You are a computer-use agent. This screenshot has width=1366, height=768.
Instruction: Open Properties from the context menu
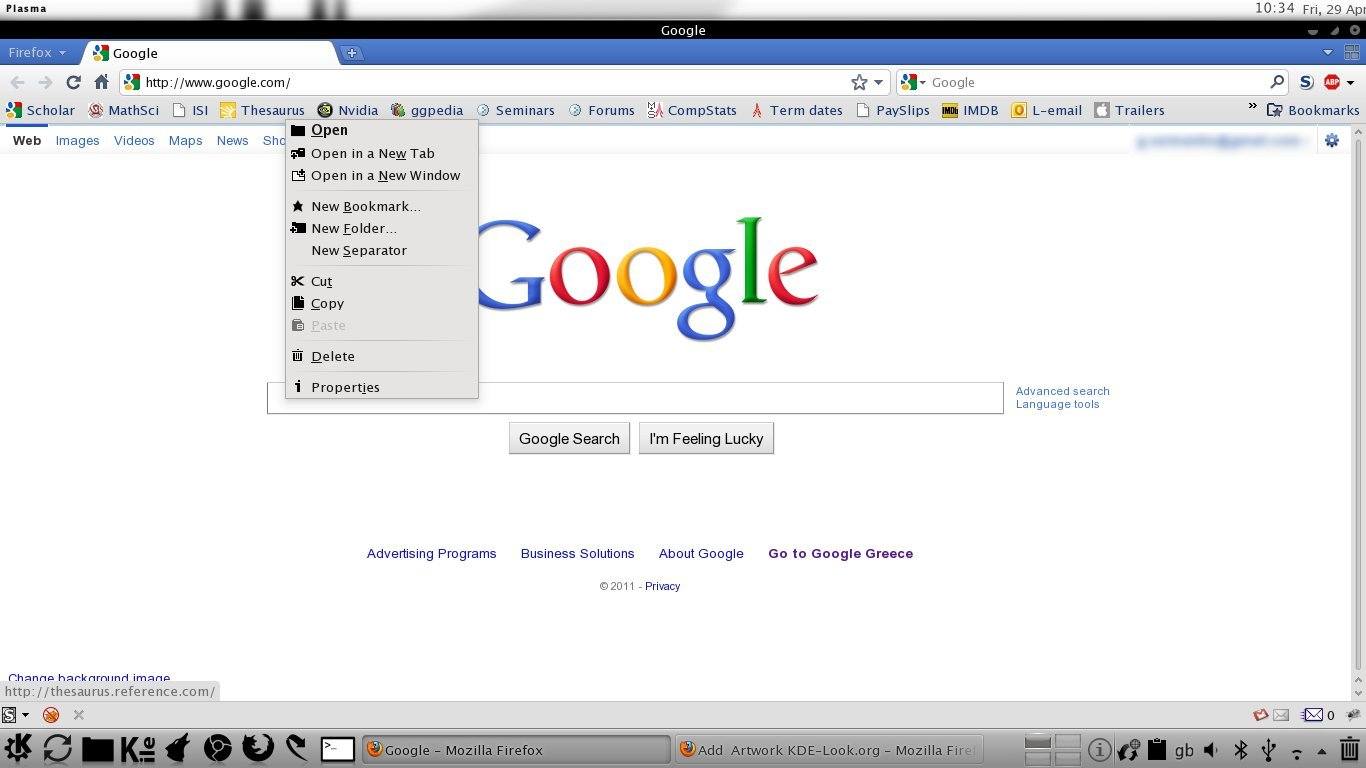pos(381,387)
